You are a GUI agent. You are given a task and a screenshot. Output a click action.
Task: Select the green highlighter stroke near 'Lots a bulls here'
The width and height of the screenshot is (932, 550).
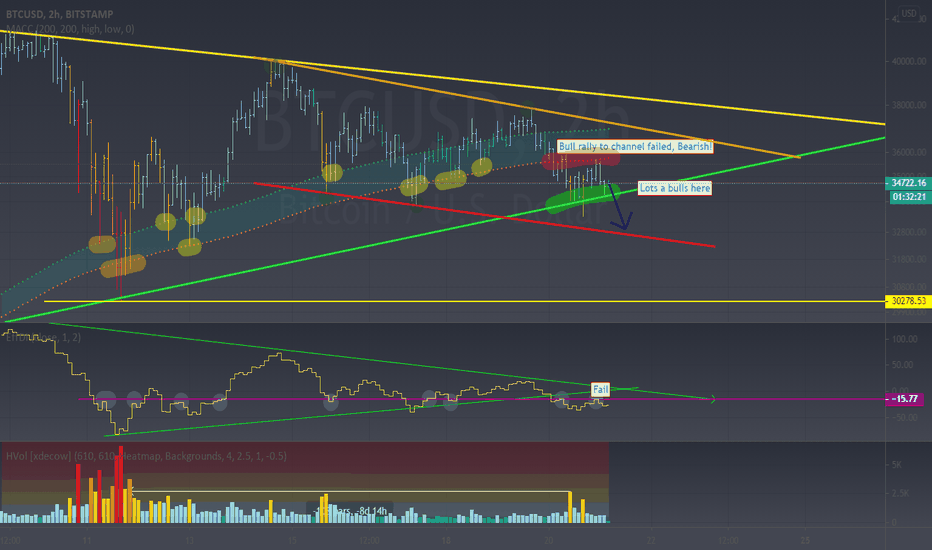click(x=583, y=199)
